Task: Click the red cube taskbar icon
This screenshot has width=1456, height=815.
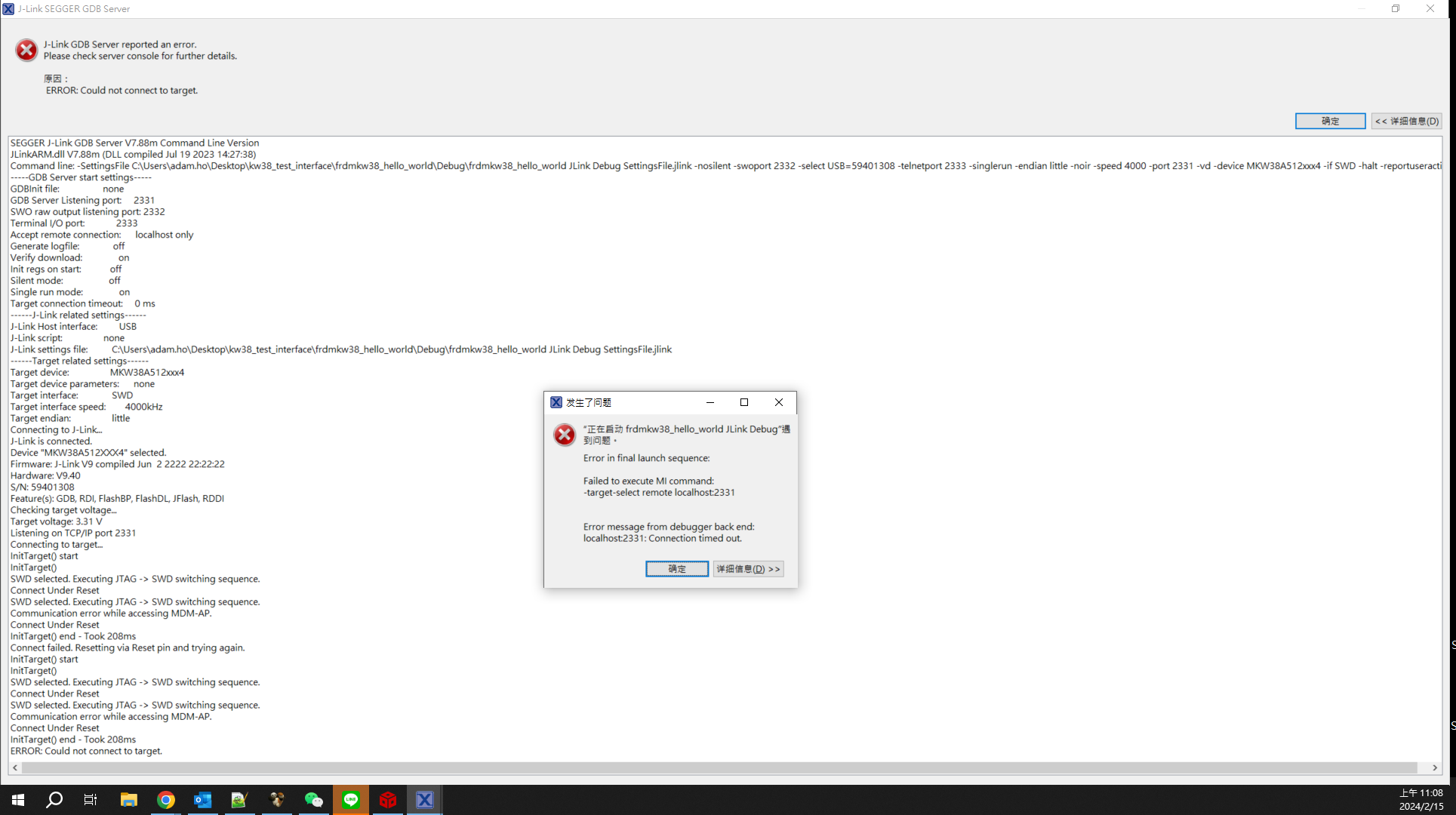Action: [388, 800]
